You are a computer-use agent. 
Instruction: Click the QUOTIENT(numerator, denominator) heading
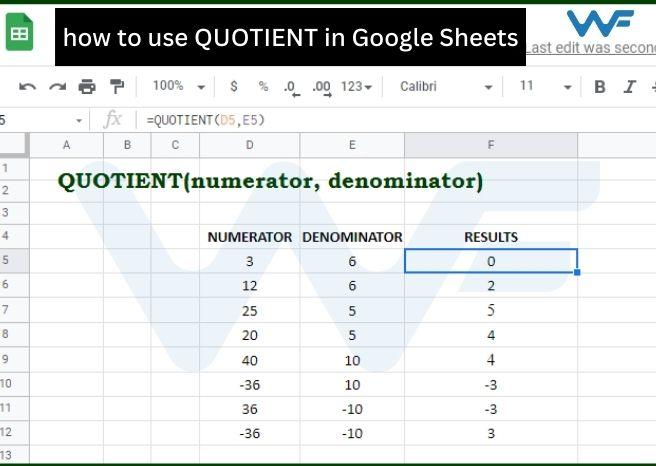270,182
